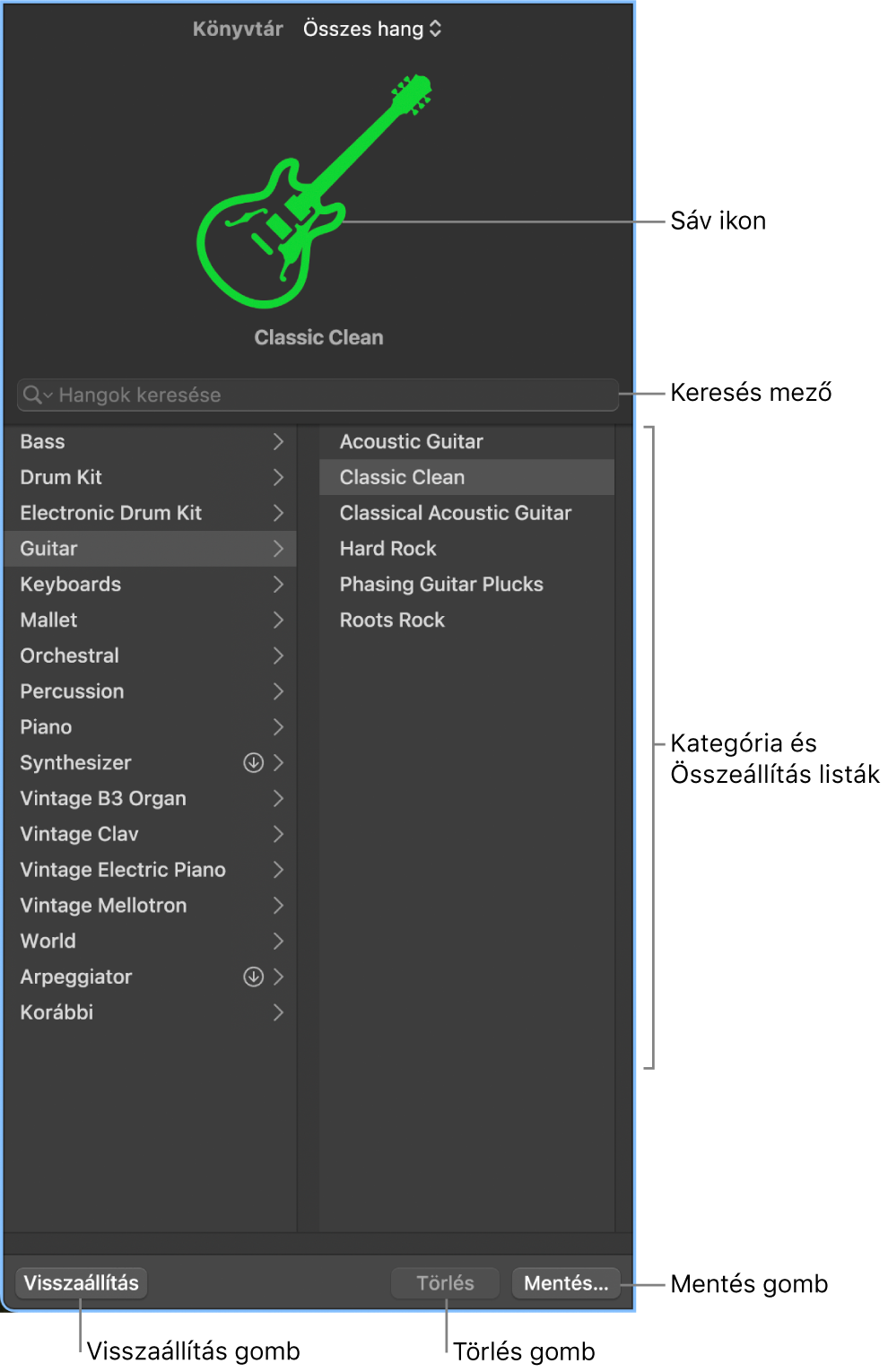Download Synthesizer sounds via its download arrow
Image resolution: width=888 pixels, height=1372 pixels.
tap(254, 763)
